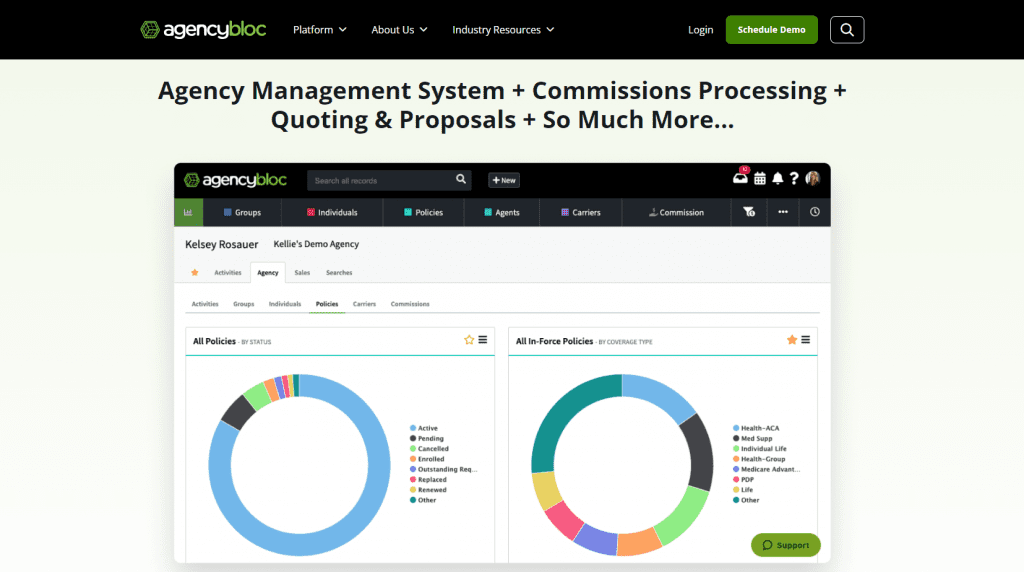Switch to the Searches tab

coord(339,272)
